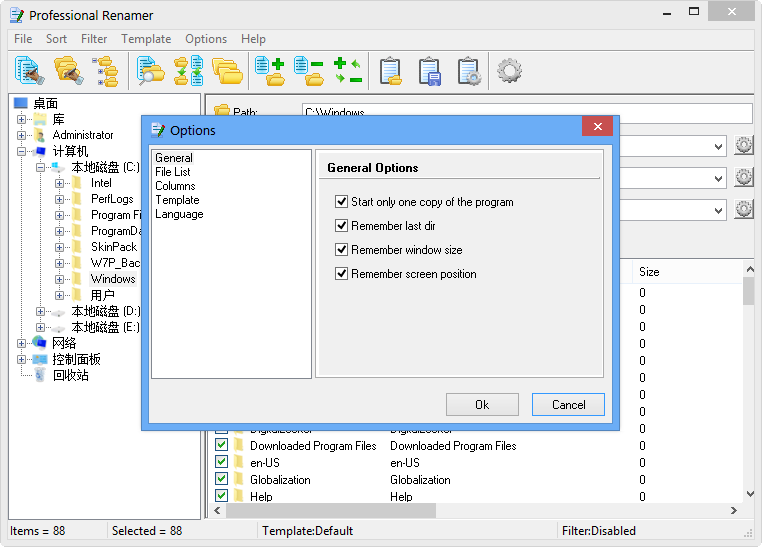Uncheck the Help folder row checkbox

(x=222, y=496)
